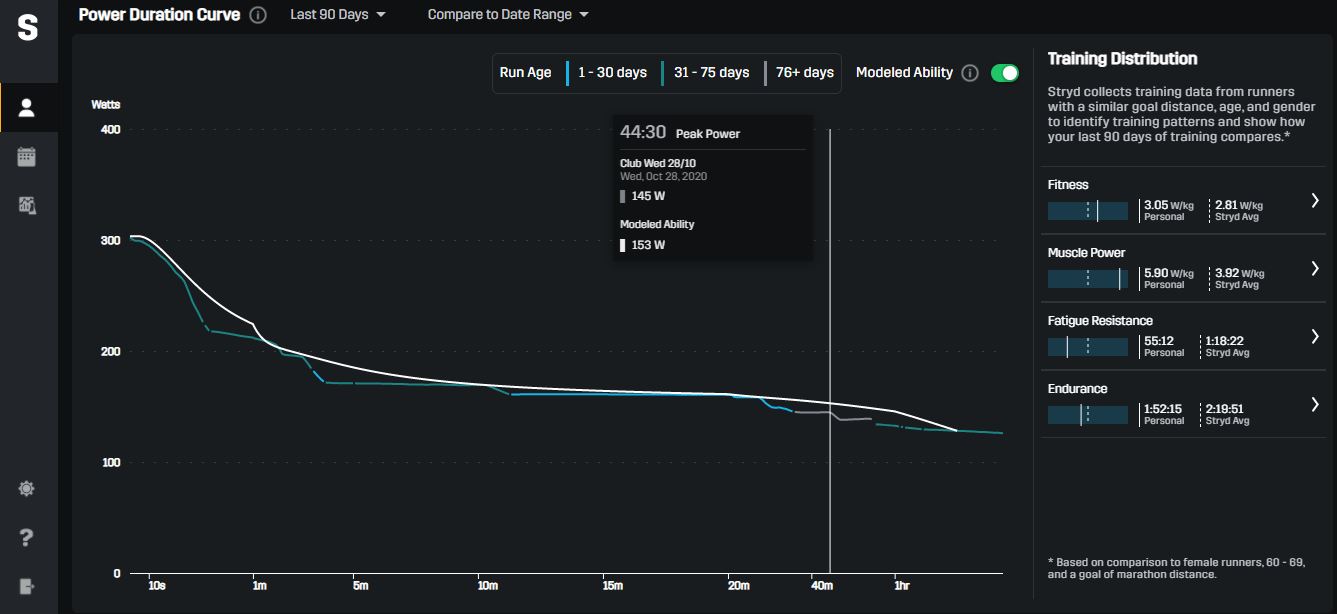Click the 153 W modeled value
Screen dimensions: 1337x614
coord(647,245)
